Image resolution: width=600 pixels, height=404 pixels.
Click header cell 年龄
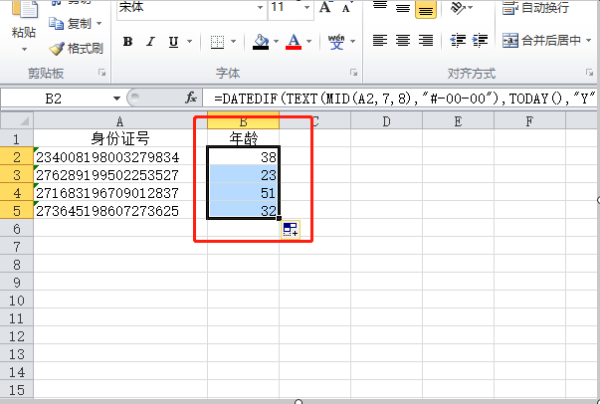click(243, 138)
